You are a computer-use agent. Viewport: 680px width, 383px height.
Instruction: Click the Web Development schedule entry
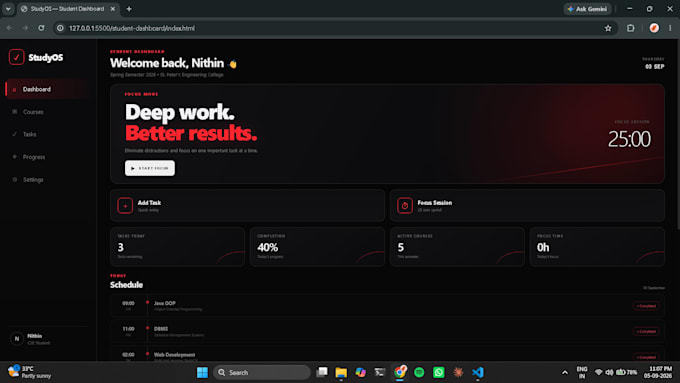[x=387, y=354]
